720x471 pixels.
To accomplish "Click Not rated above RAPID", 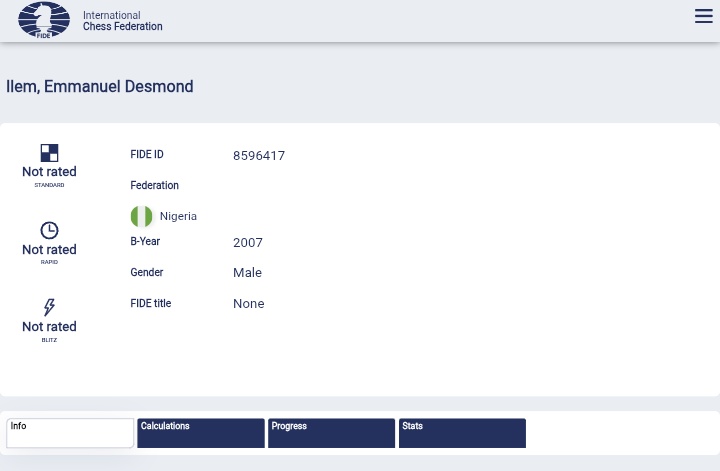I will [49, 250].
